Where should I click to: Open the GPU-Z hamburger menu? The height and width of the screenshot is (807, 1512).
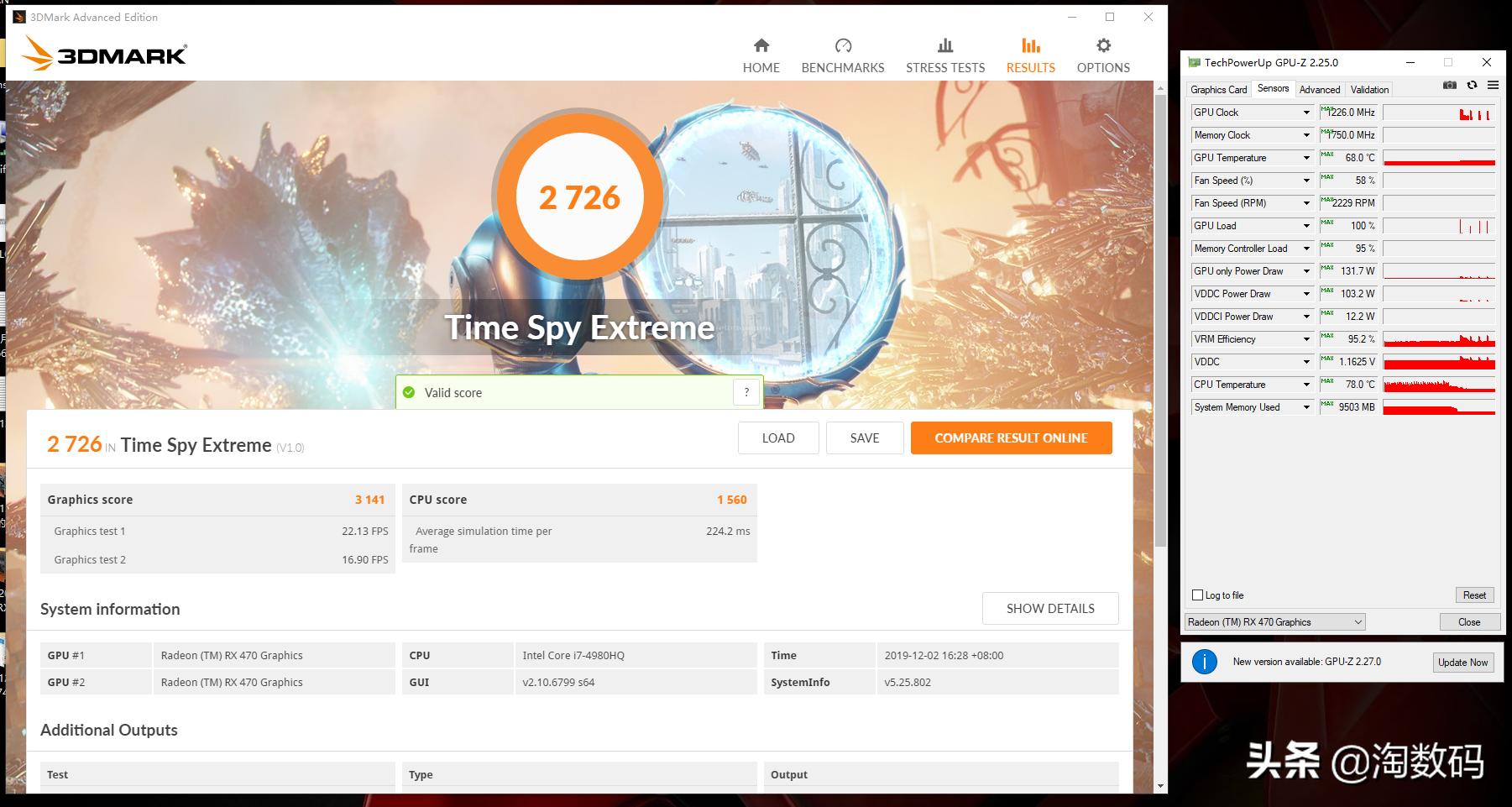(x=1493, y=85)
